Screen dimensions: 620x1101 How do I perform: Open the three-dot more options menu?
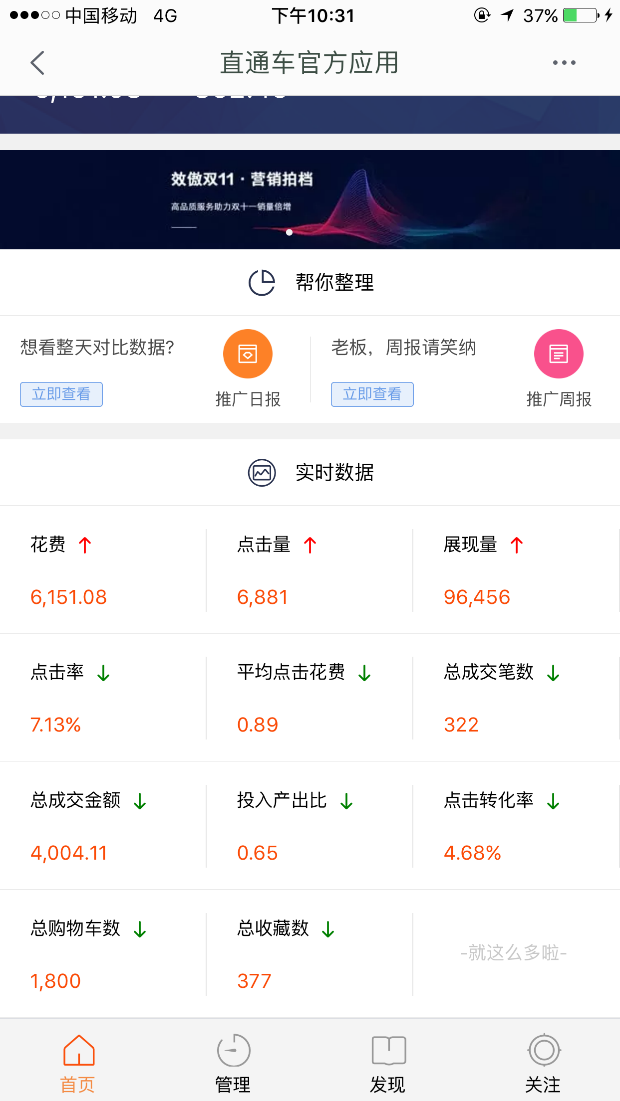(x=564, y=63)
